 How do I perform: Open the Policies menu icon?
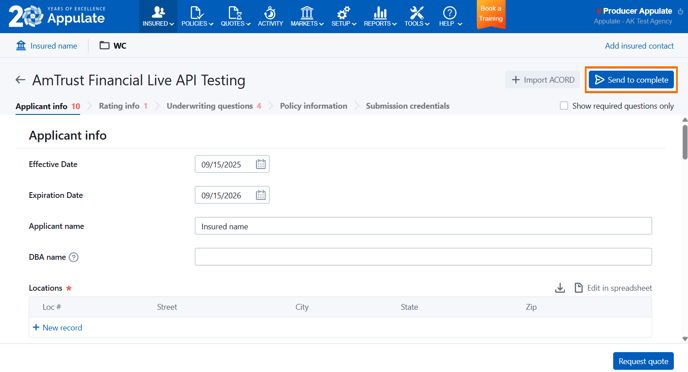(x=197, y=12)
